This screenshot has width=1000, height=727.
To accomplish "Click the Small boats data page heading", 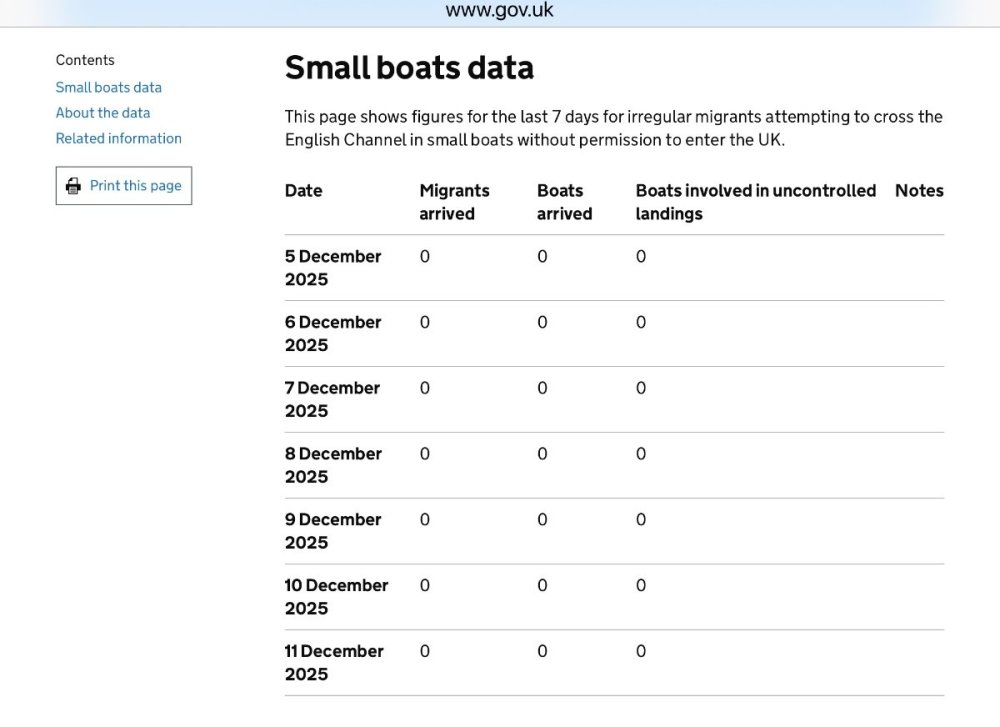I will point(409,67).
